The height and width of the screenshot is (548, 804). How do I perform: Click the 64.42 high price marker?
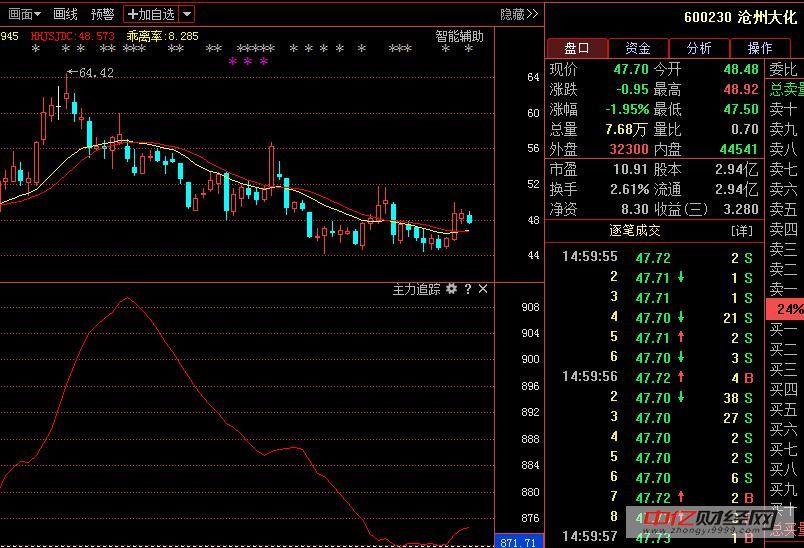coord(91,73)
